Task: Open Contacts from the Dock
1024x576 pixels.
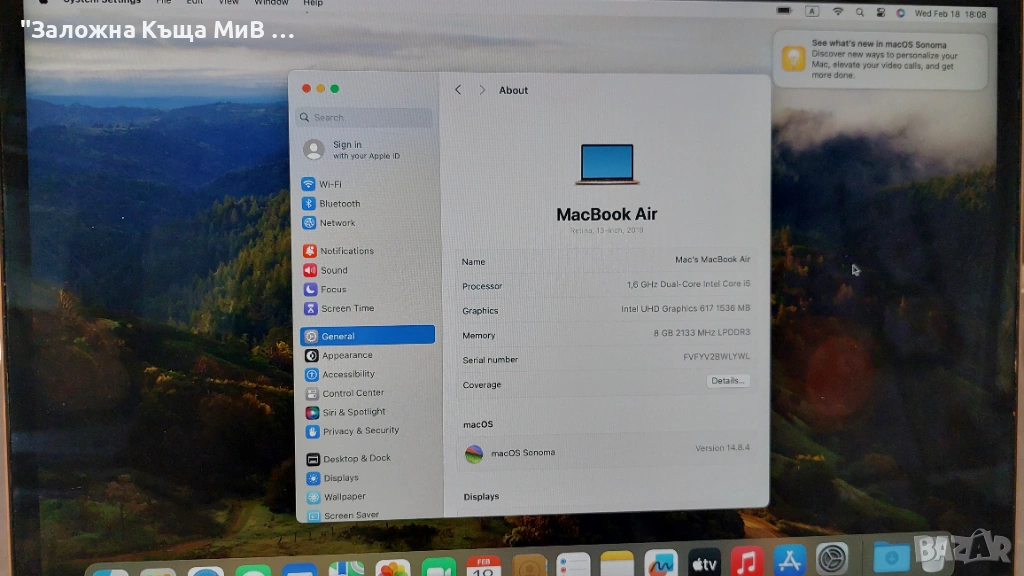Action: pos(528,566)
